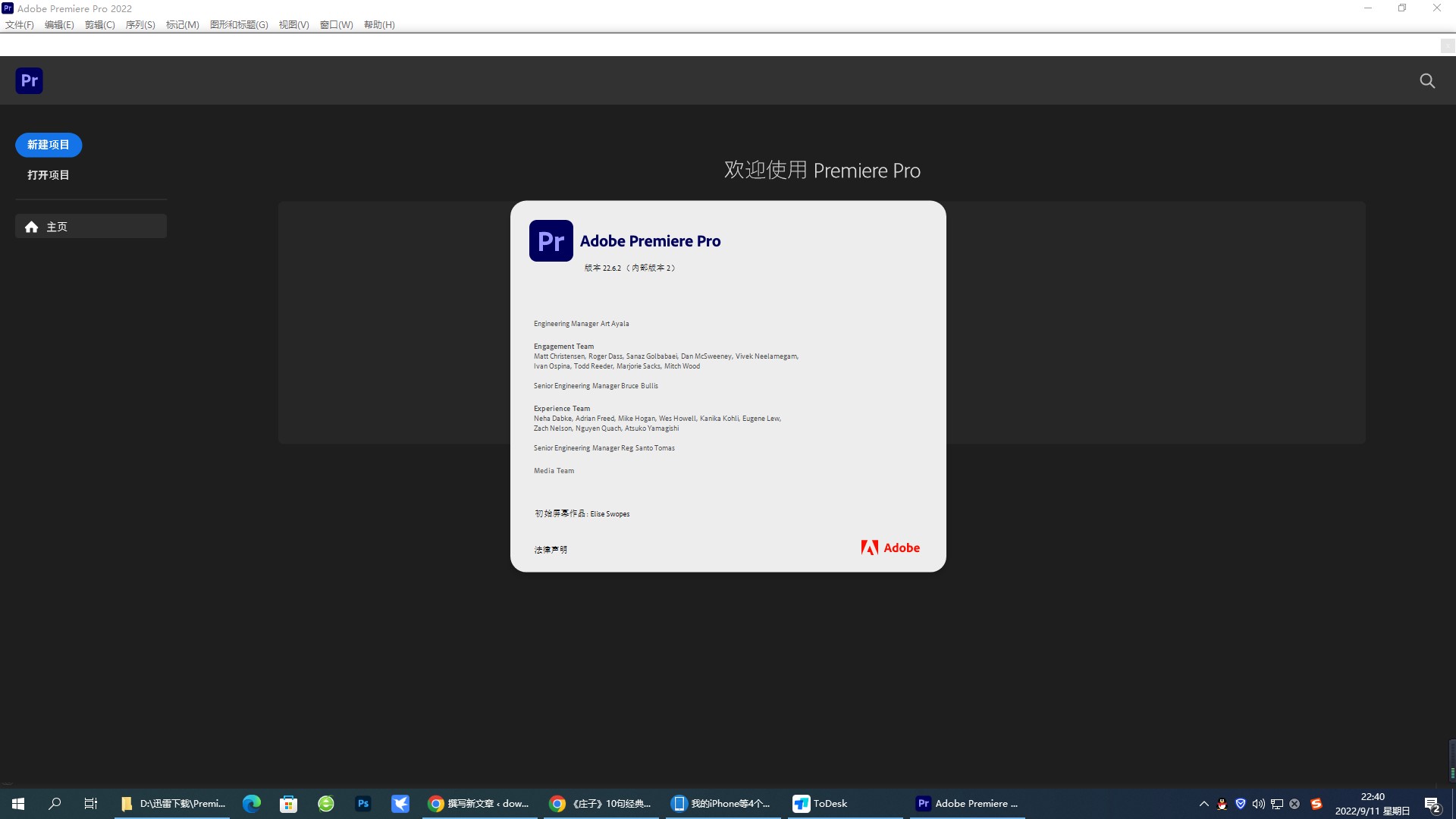Open Photoshop from the taskbar
This screenshot has height=819, width=1456.
(x=363, y=803)
